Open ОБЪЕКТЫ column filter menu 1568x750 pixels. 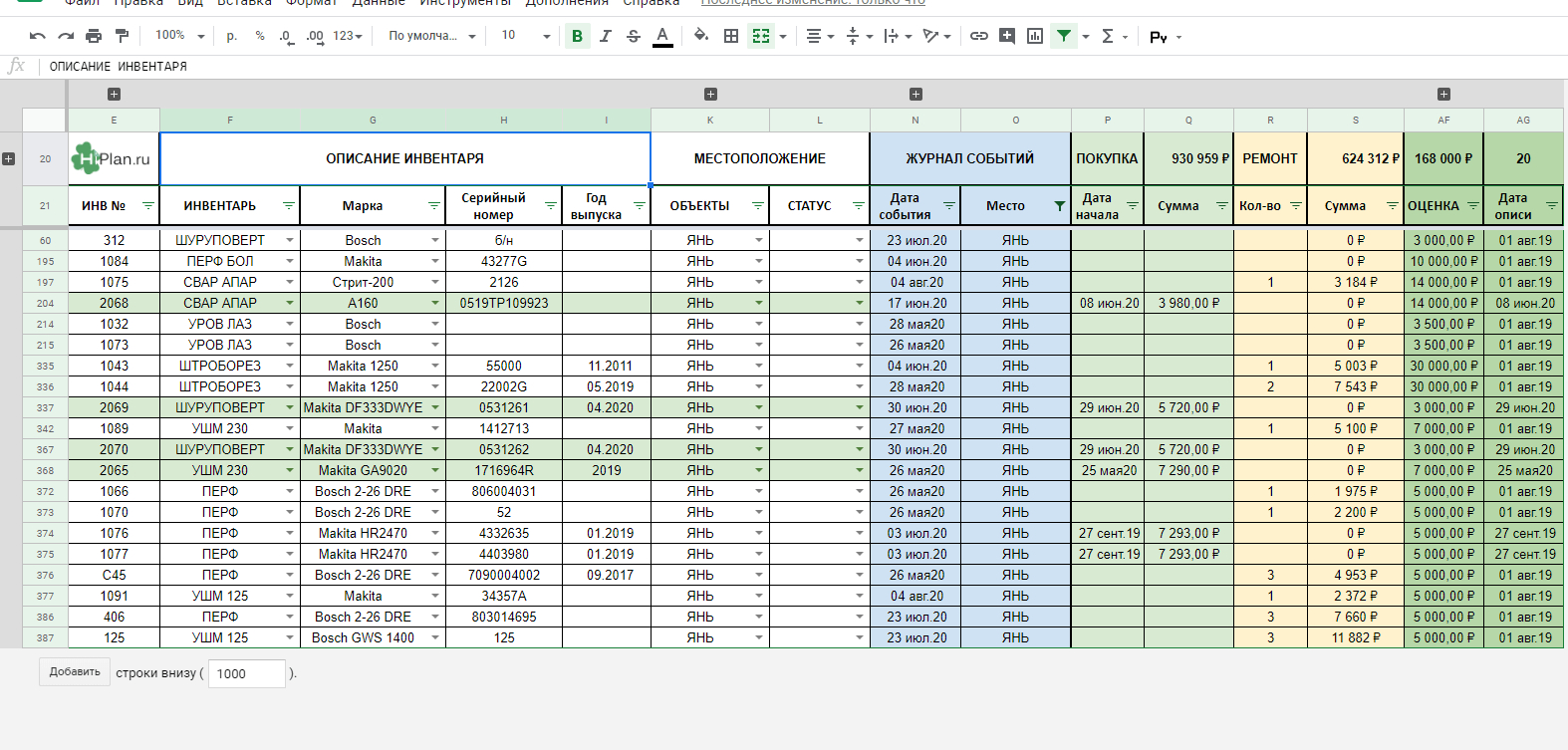(758, 206)
